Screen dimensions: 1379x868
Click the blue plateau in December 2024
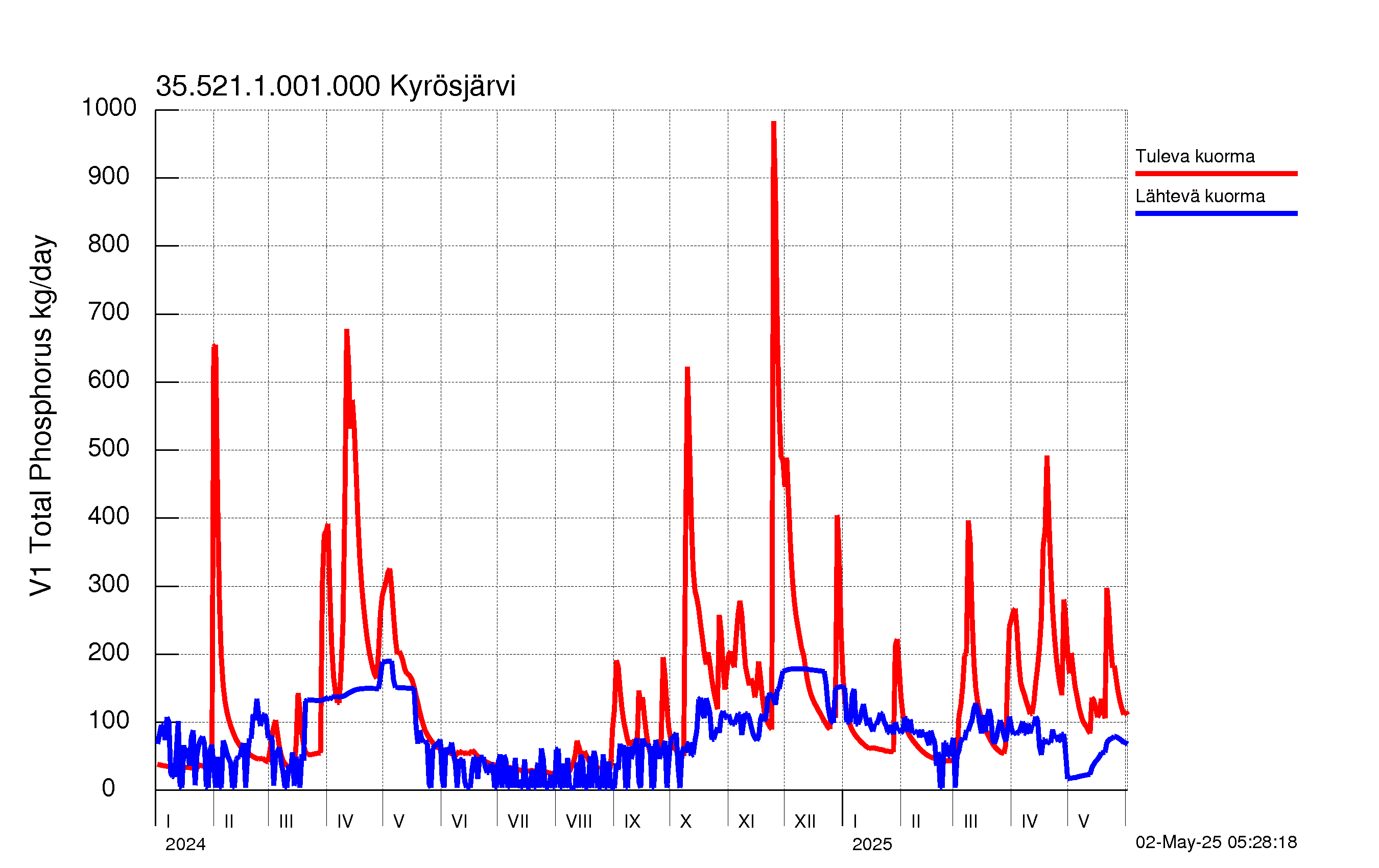pyautogui.click(x=804, y=669)
